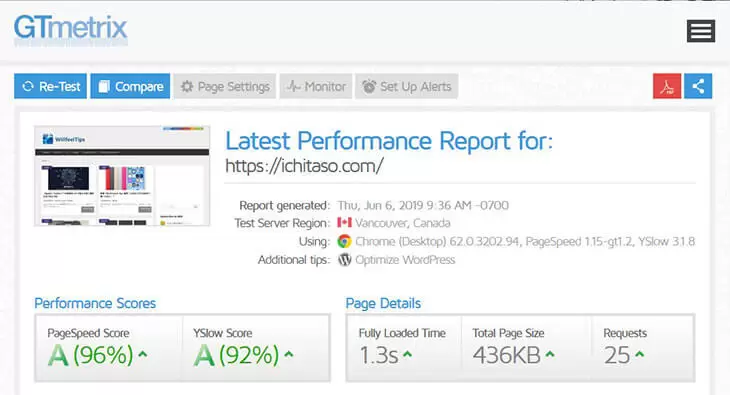Click the Fully Loaded Time 1.3s value
Viewport: 730px width, 395px height.
[x=379, y=355]
